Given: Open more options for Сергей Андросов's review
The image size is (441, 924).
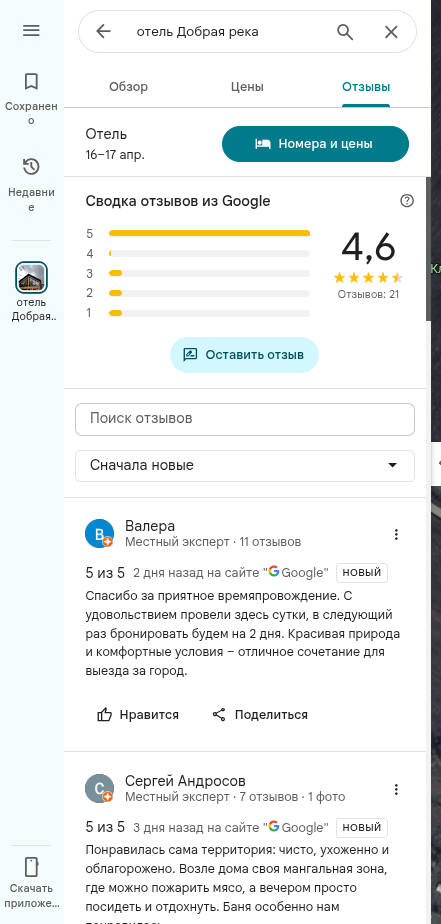Looking at the screenshot, I should [x=396, y=789].
